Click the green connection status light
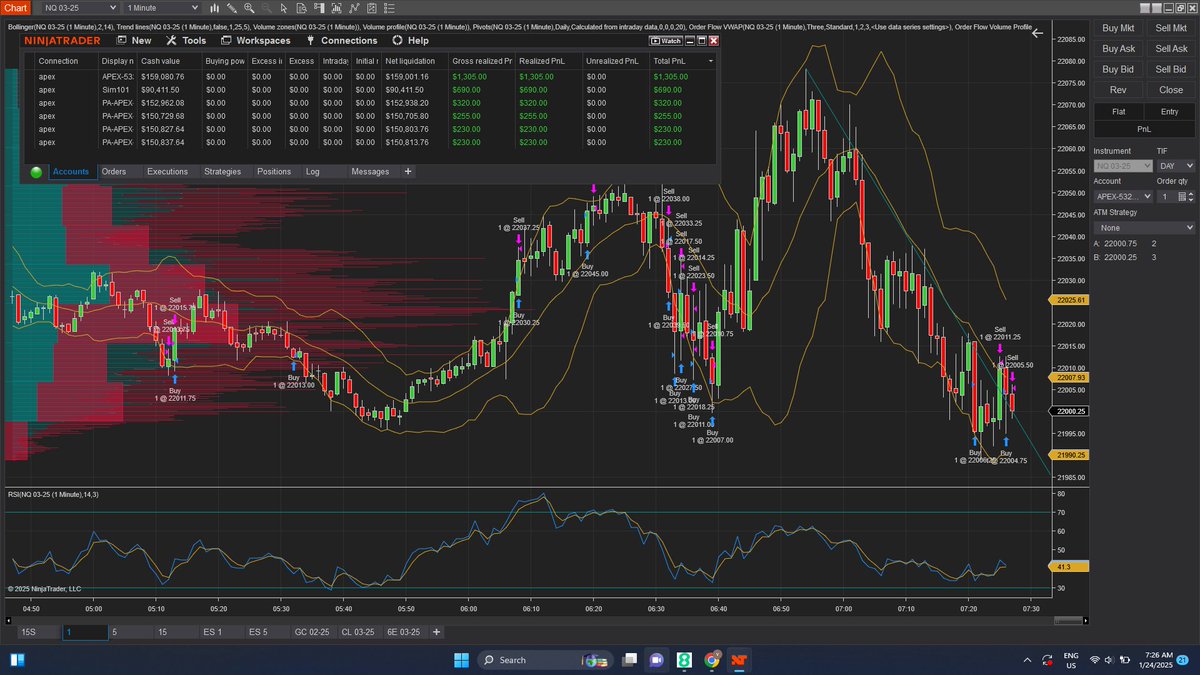The height and width of the screenshot is (675, 1200). [x=37, y=172]
